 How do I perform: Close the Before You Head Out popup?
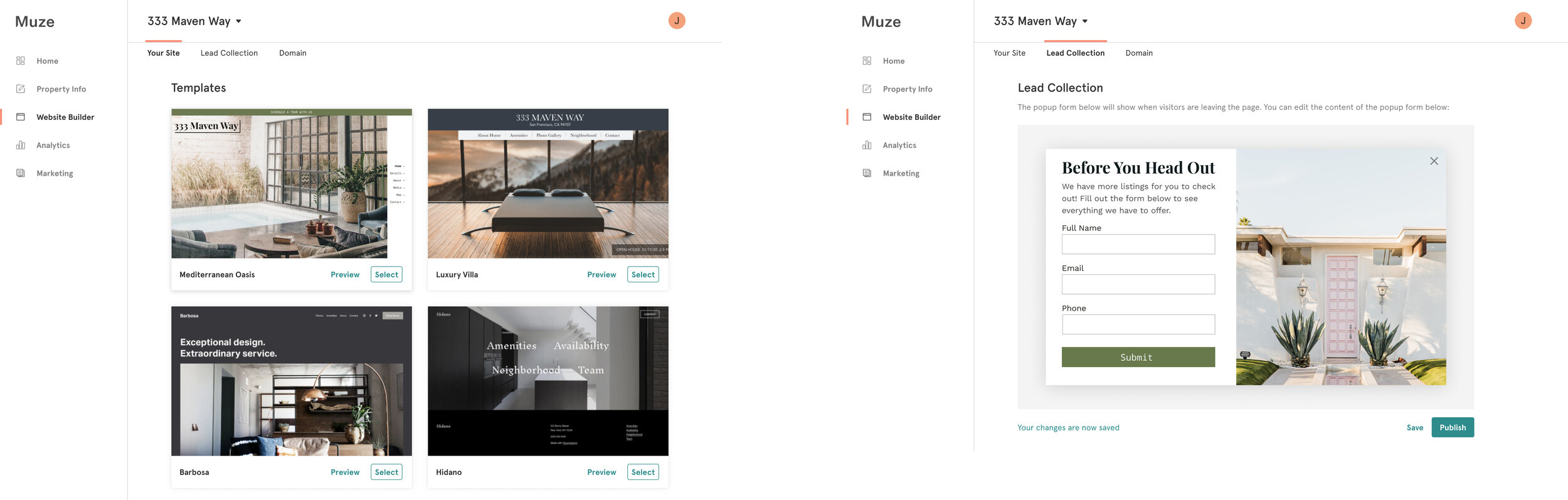(x=1434, y=161)
